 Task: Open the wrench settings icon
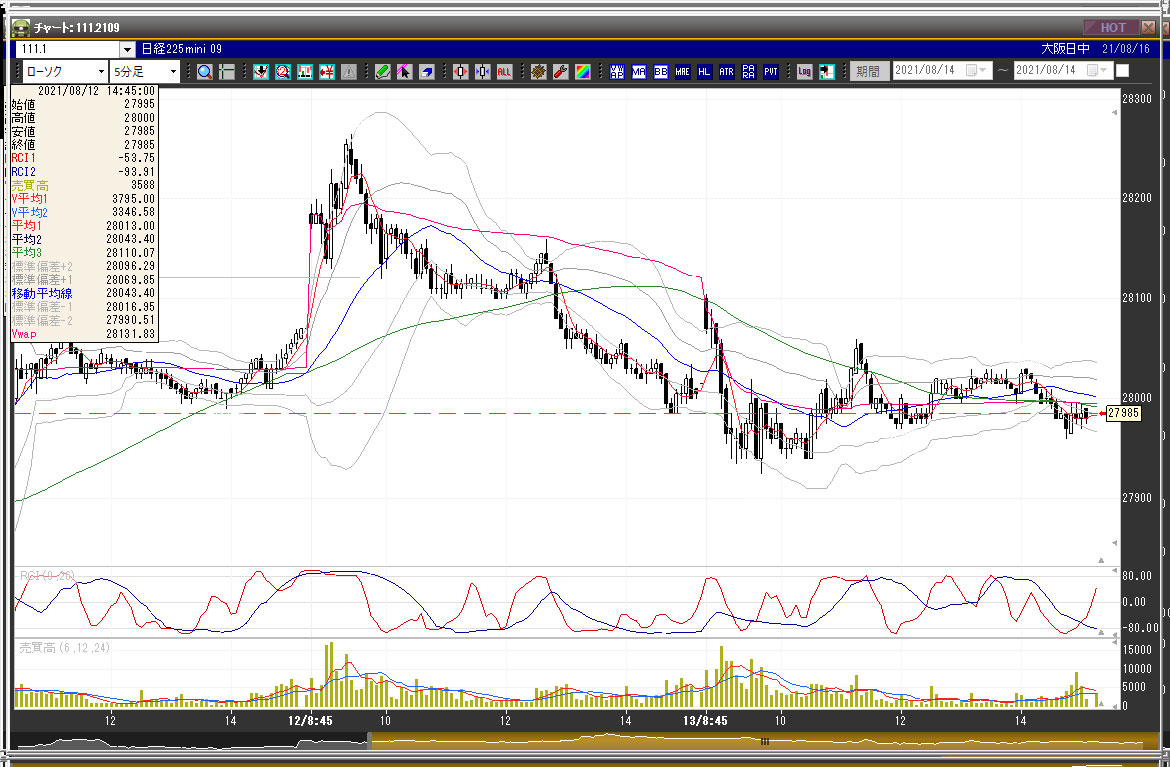click(x=560, y=71)
